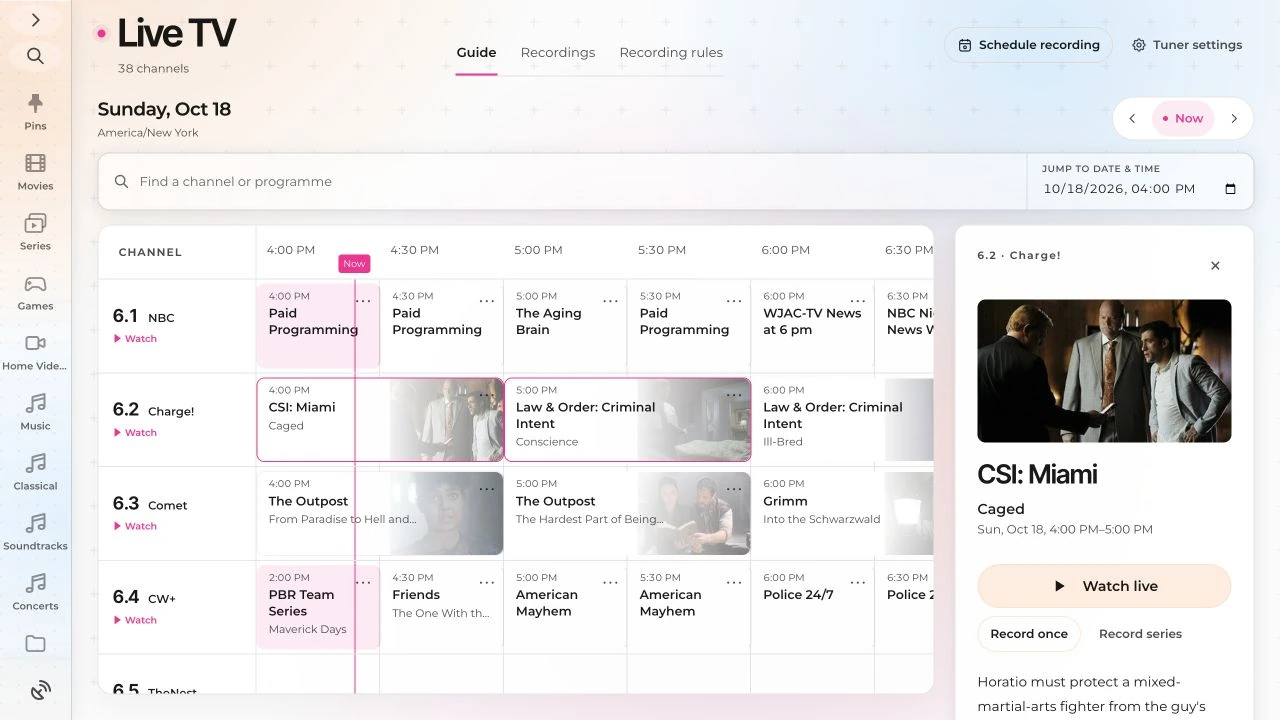
Task: Open the Music library
Action: 35,412
